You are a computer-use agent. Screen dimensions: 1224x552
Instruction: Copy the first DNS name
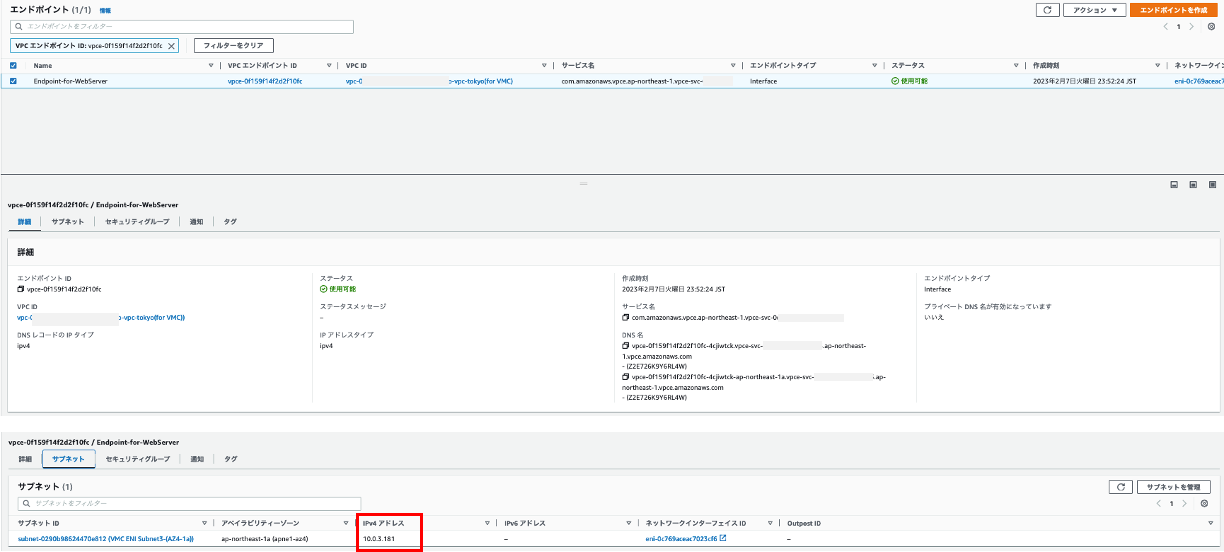(625, 346)
